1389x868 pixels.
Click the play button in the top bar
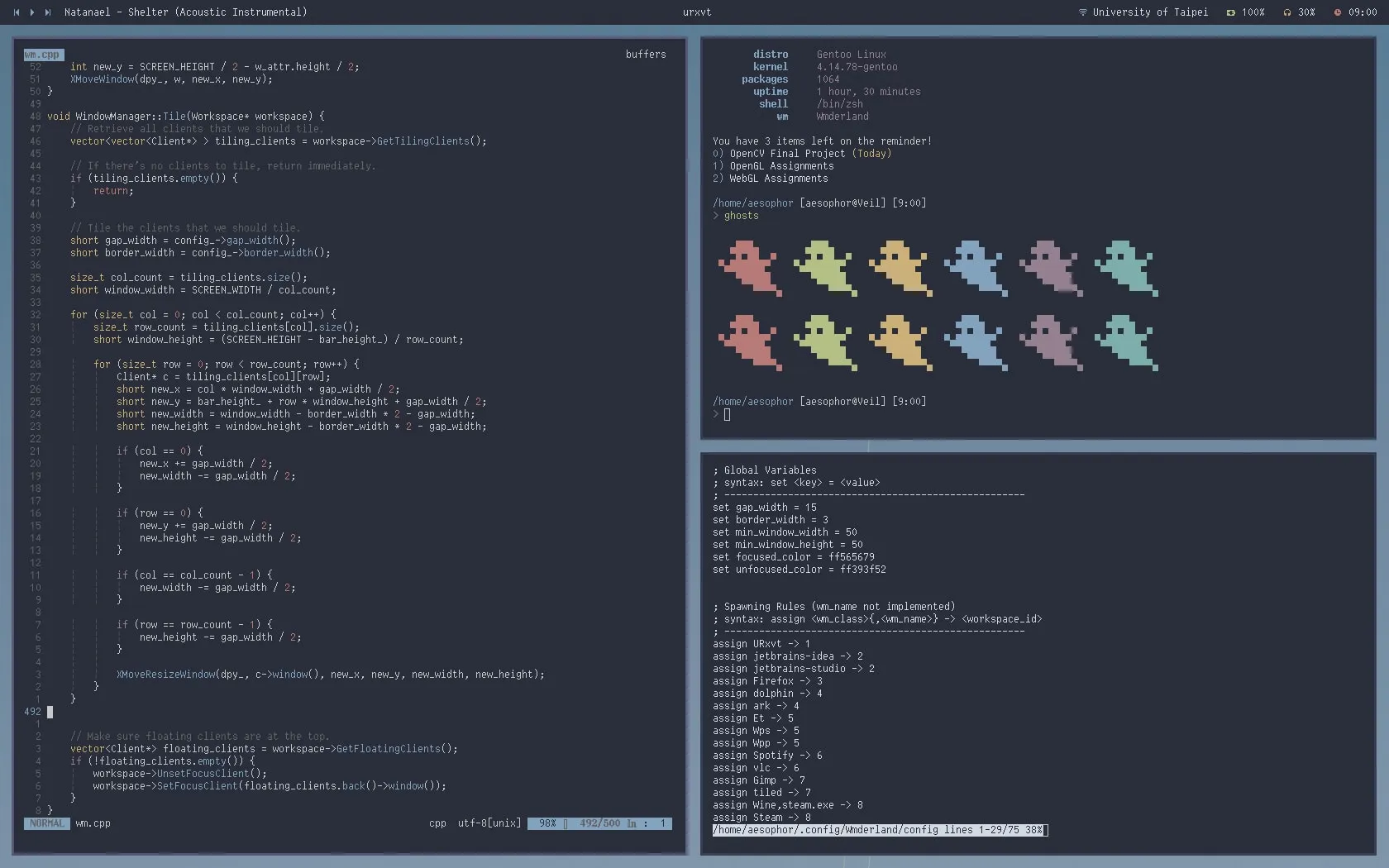31,12
